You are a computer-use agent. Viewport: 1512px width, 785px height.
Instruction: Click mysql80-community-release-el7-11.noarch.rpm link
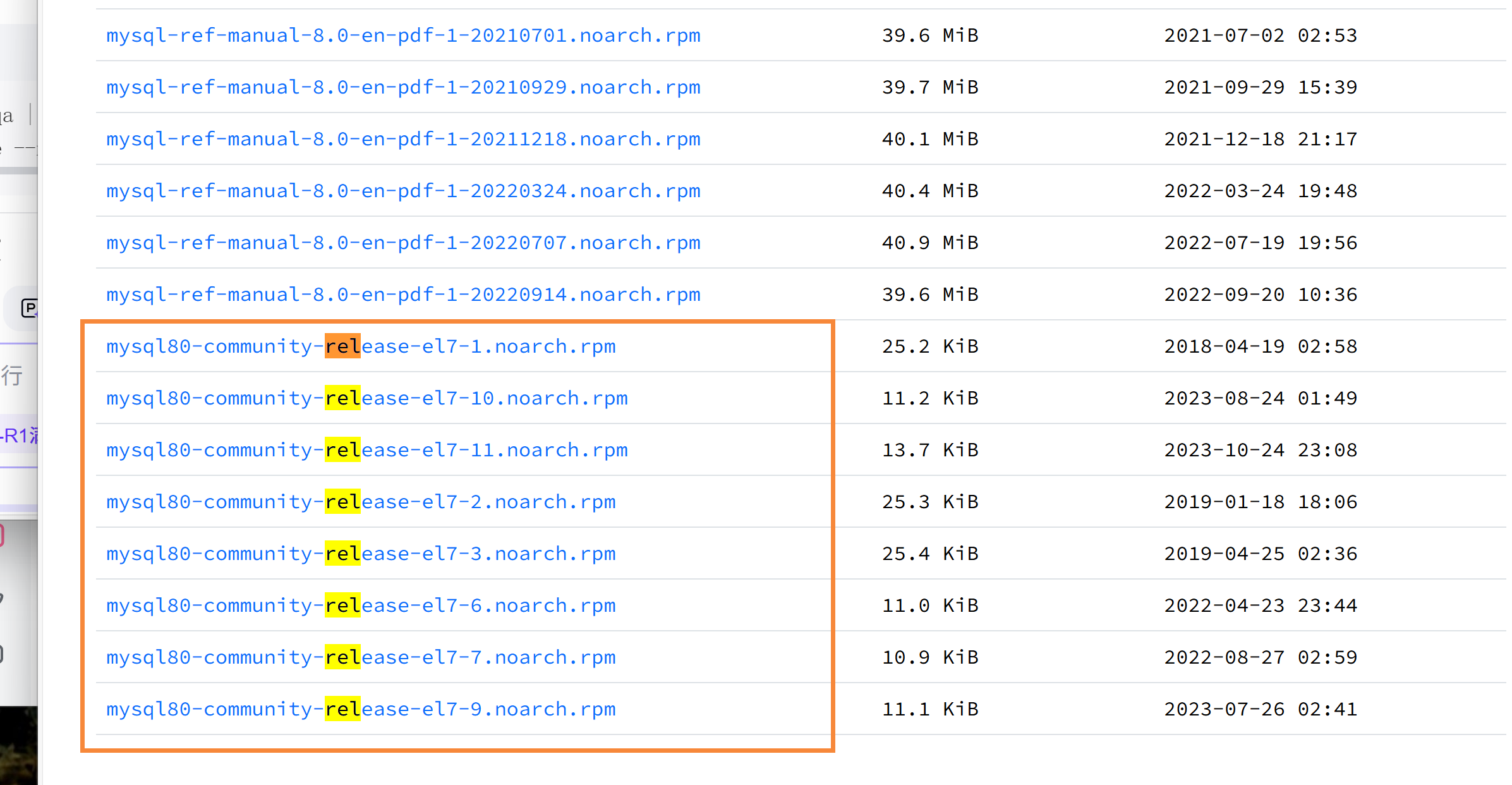pos(367,450)
